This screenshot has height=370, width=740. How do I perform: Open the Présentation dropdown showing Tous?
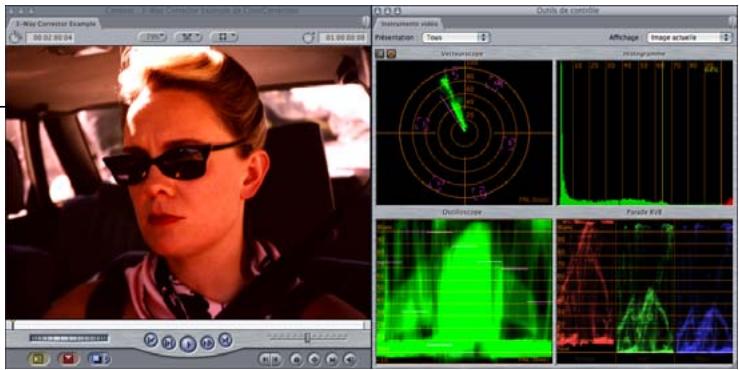[x=455, y=38]
